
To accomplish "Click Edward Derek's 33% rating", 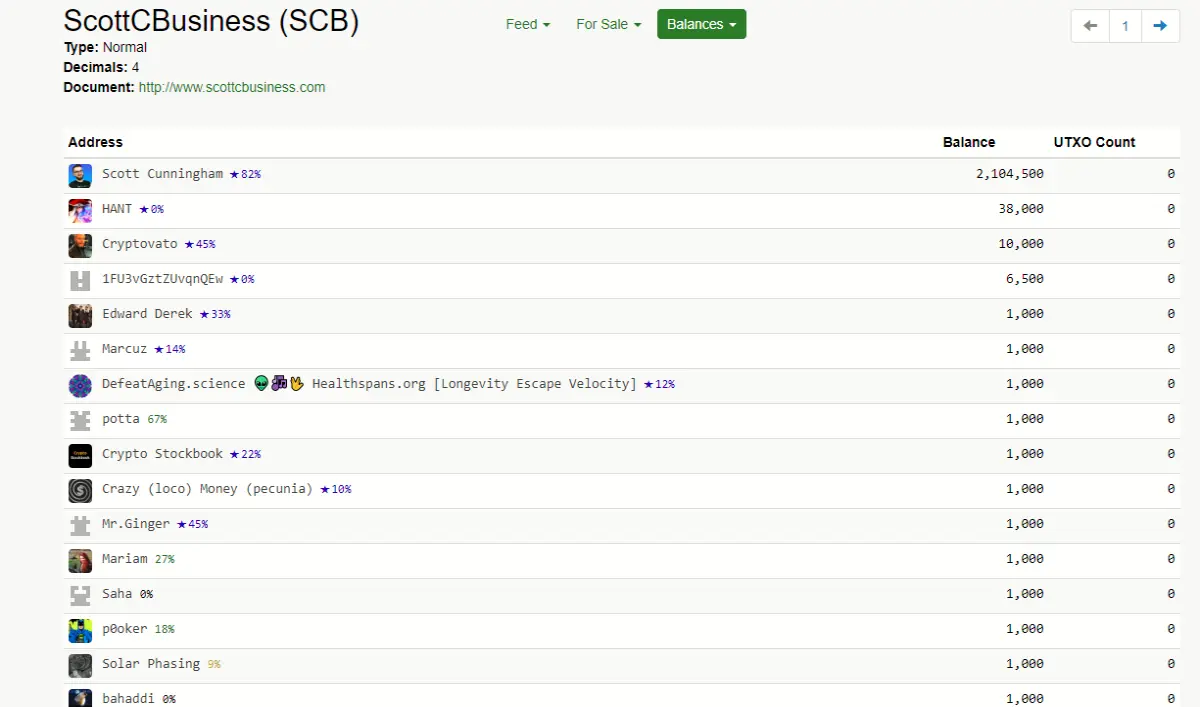I will click(215, 314).
